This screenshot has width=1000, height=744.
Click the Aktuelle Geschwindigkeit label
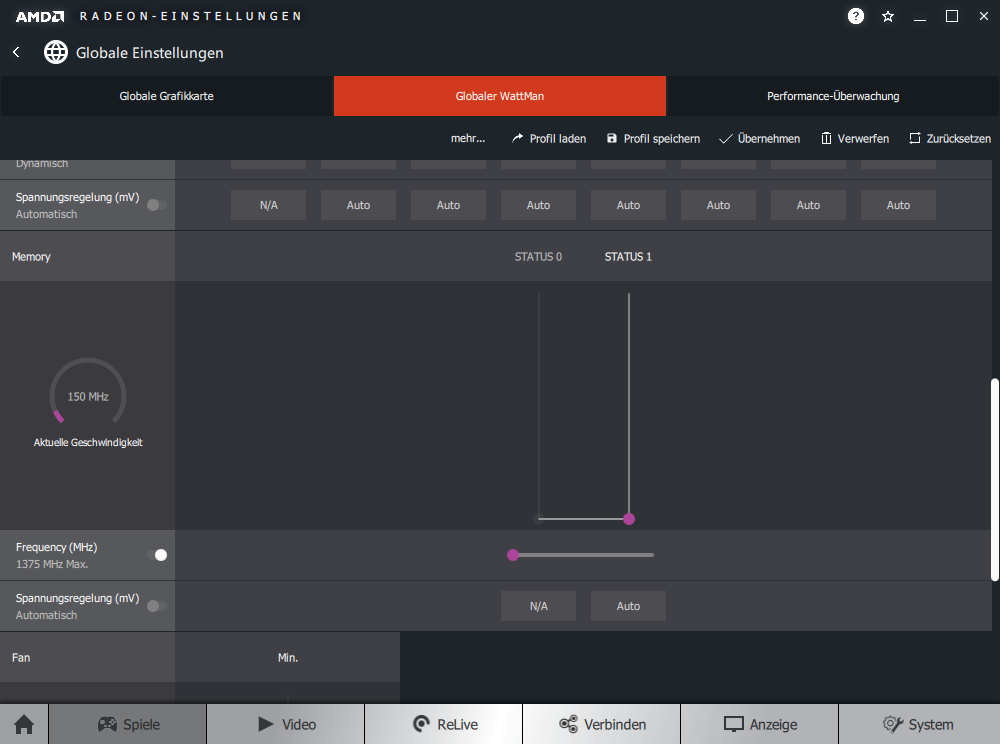click(88, 442)
